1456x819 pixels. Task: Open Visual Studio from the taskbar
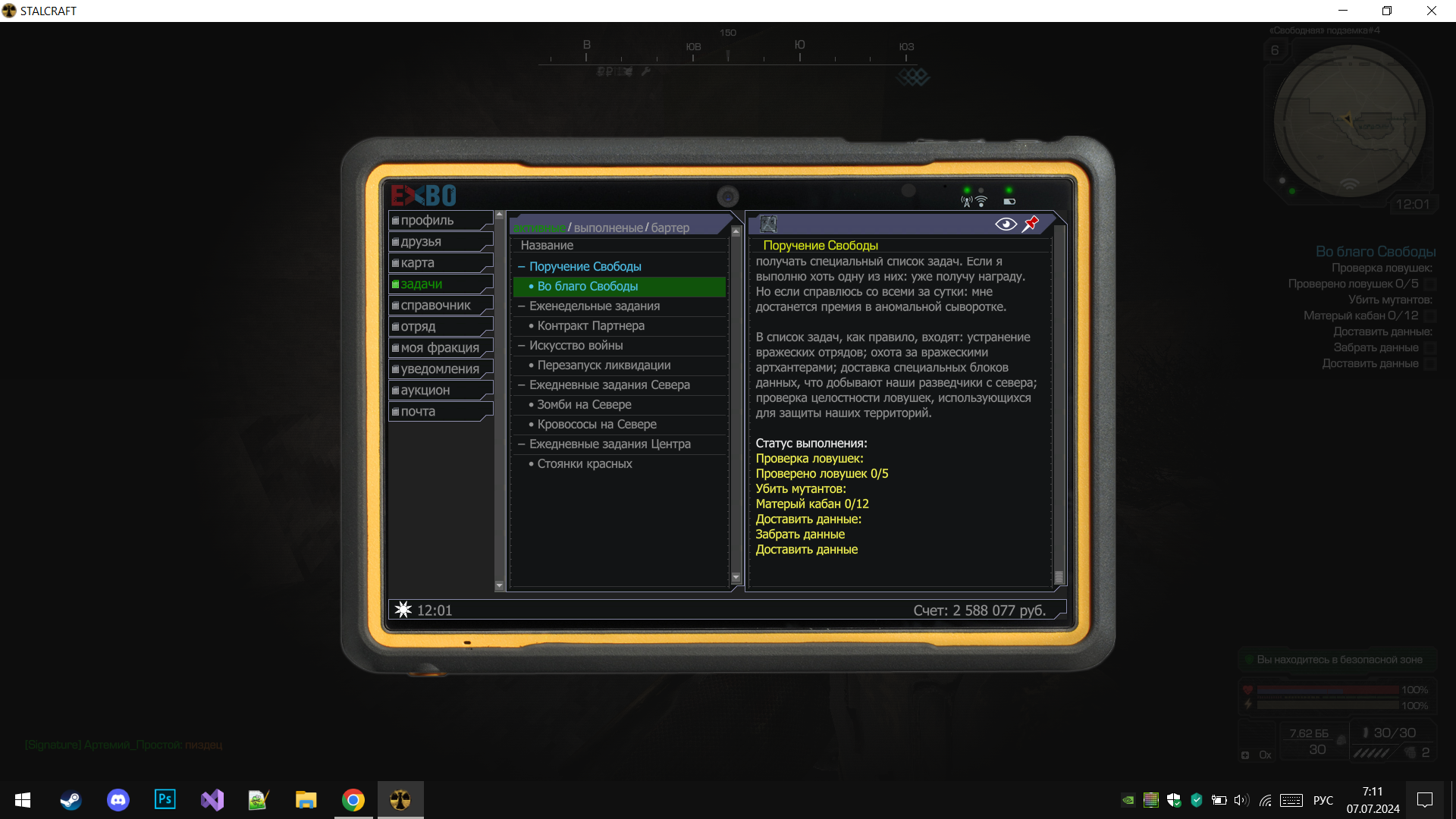[x=212, y=800]
